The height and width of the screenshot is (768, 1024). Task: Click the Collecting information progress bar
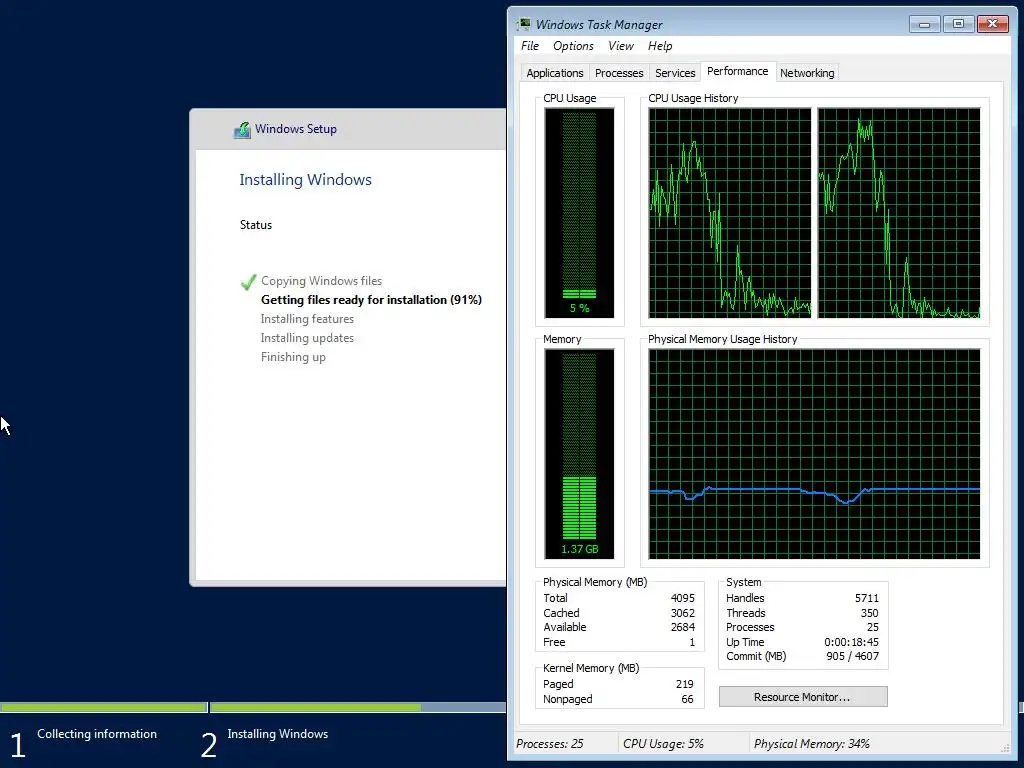(104, 707)
